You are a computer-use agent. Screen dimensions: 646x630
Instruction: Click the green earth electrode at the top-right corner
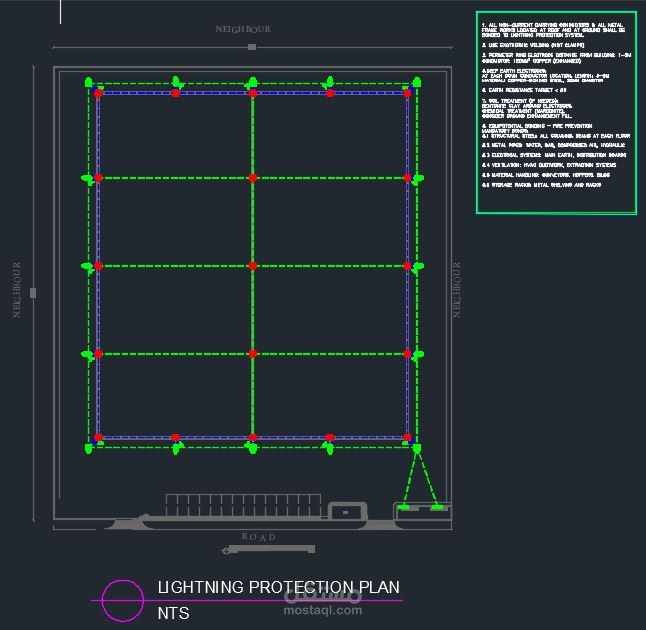pyautogui.click(x=417, y=82)
